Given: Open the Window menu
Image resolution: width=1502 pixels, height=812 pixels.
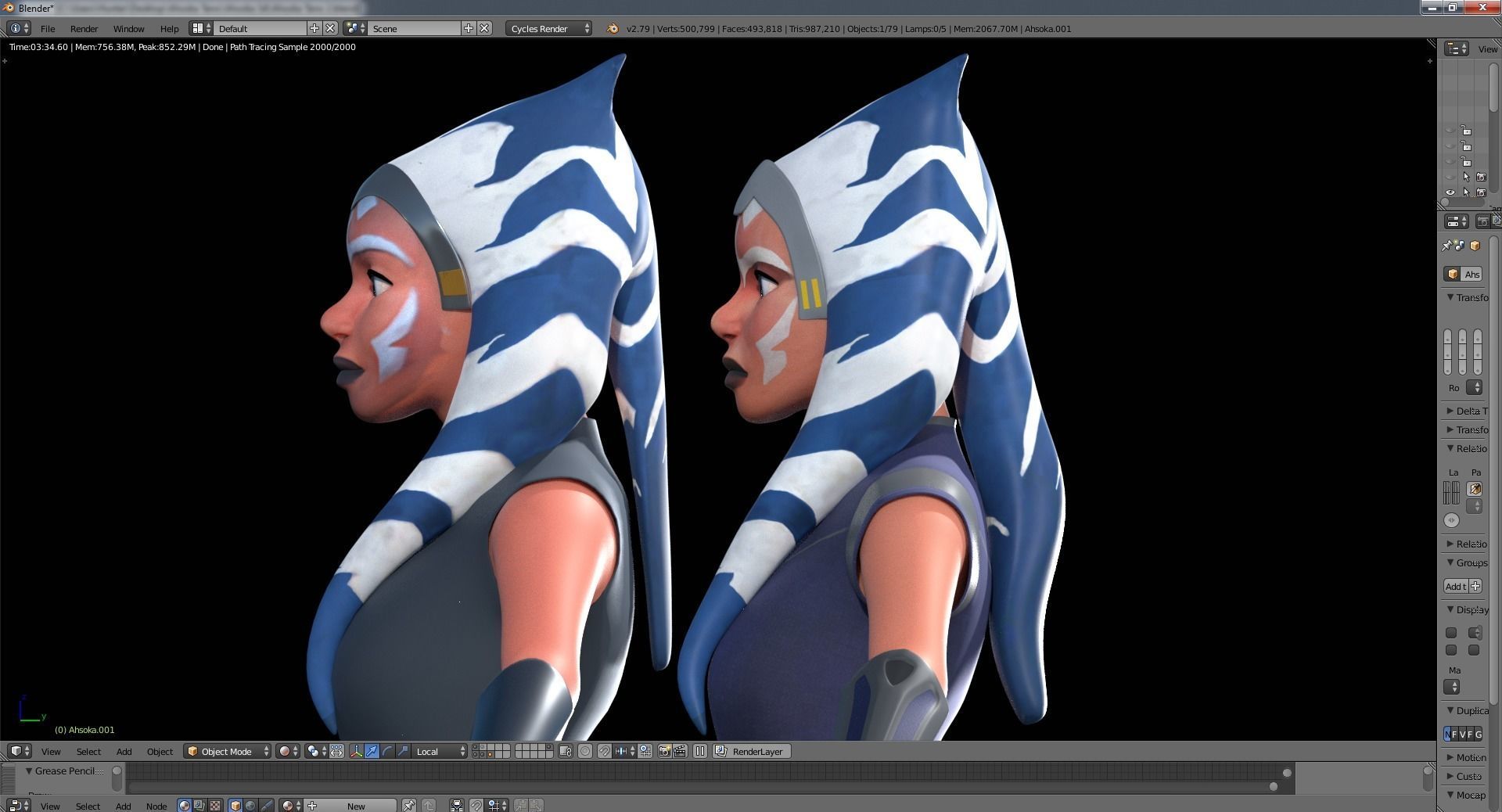Looking at the screenshot, I should pyautogui.click(x=128, y=28).
